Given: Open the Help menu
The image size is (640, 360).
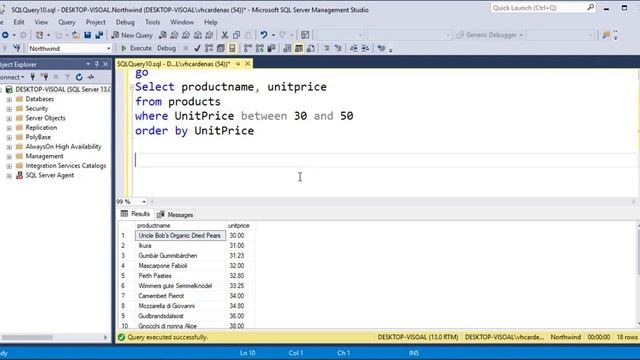Looking at the screenshot, I should (x=211, y=22).
